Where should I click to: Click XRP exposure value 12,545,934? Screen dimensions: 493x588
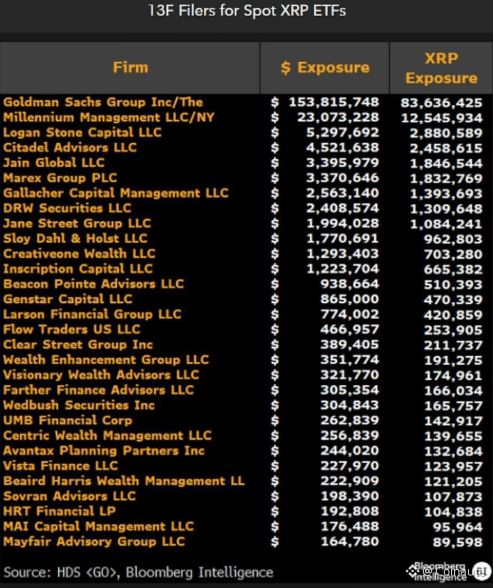pos(442,118)
